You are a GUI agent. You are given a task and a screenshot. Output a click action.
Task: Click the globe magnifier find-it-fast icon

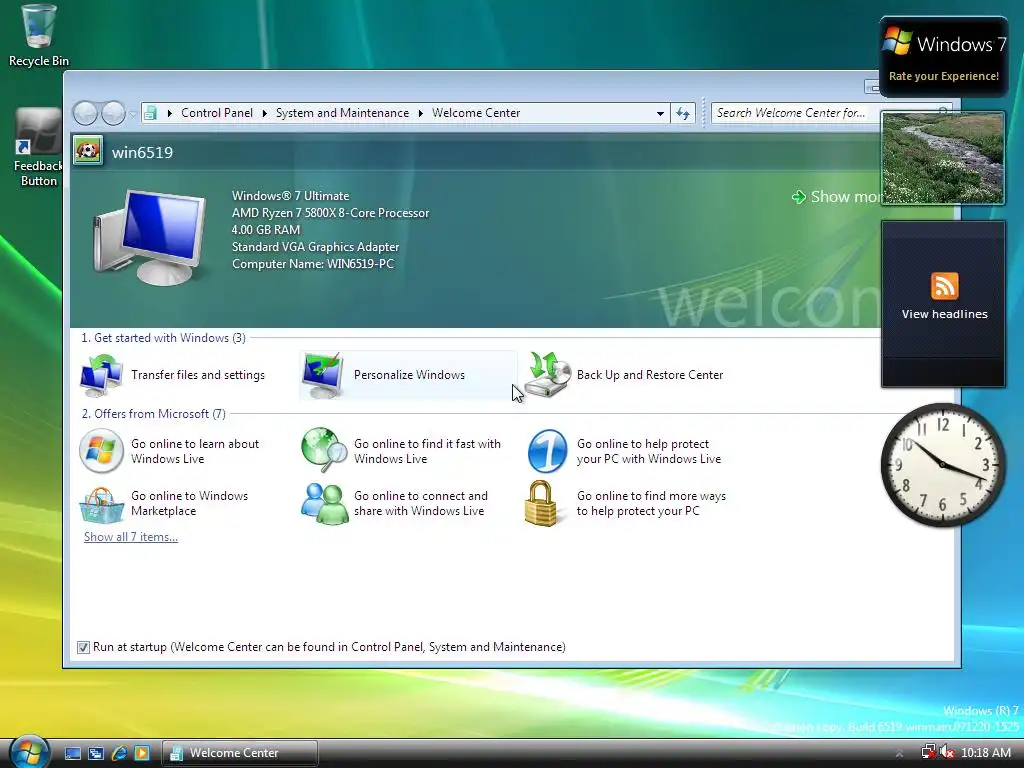324,450
